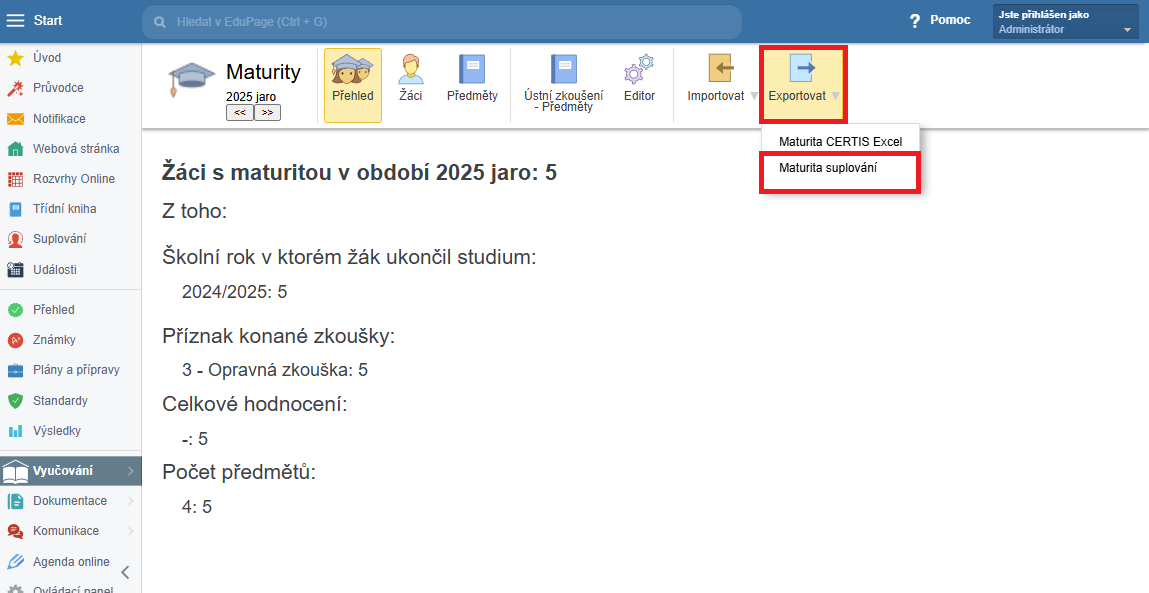1149x593 pixels.
Task: Open Plány a přípravy briefcase icon
Action: [x=15, y=370]
